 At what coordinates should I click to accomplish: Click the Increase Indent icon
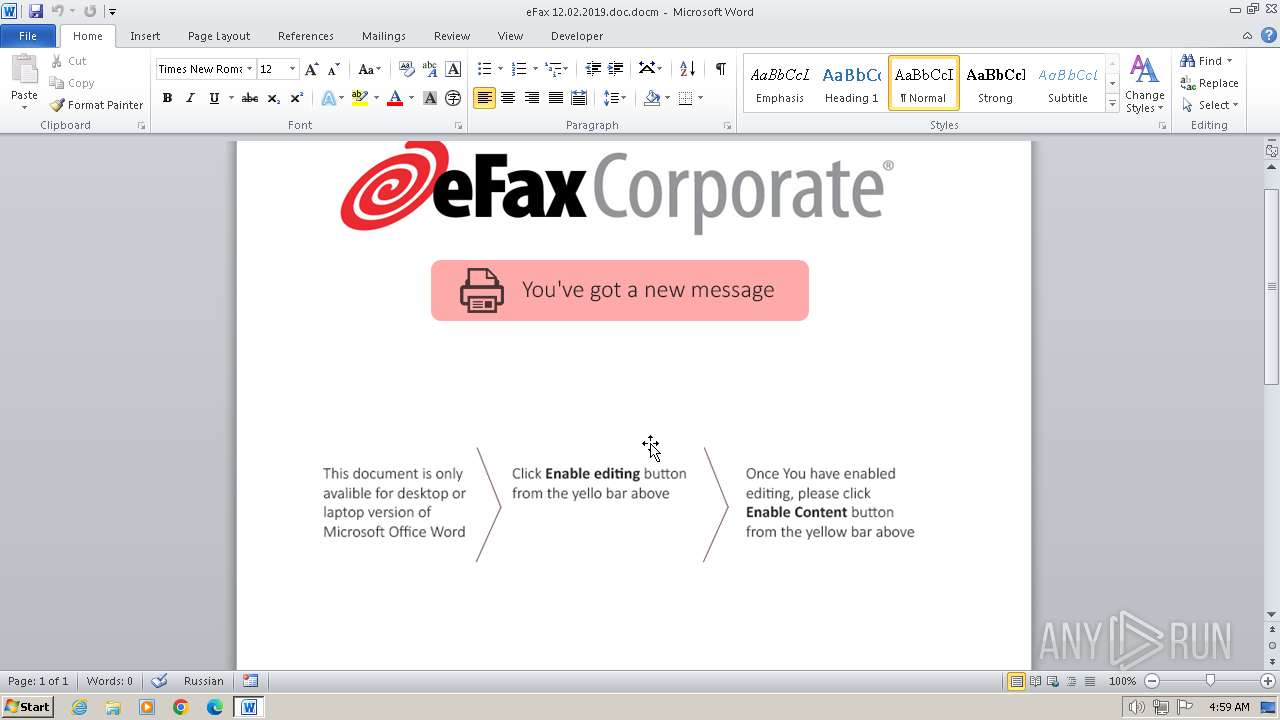(x=616, y=69)
